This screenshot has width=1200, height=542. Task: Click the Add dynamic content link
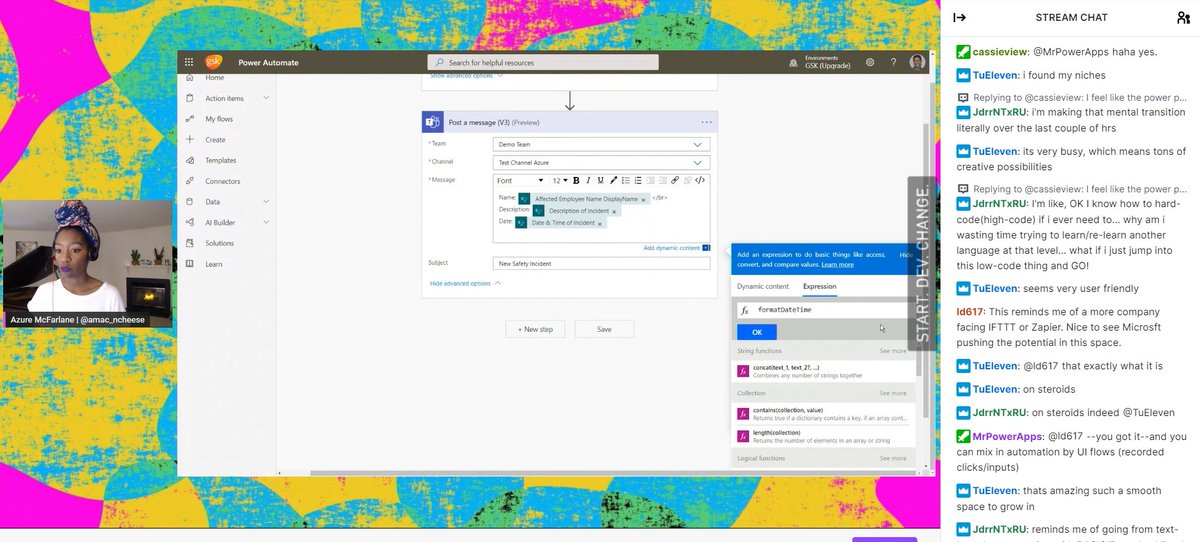[671, 248]
